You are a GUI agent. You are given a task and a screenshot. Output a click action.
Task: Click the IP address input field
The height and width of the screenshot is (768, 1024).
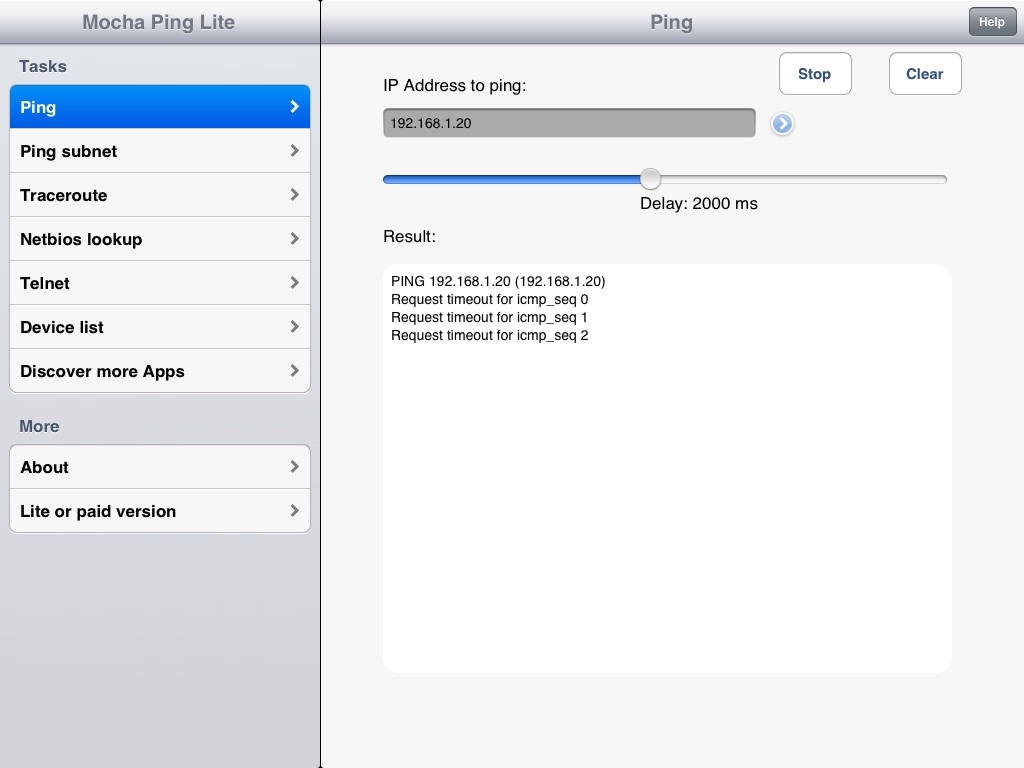[569, 123]
